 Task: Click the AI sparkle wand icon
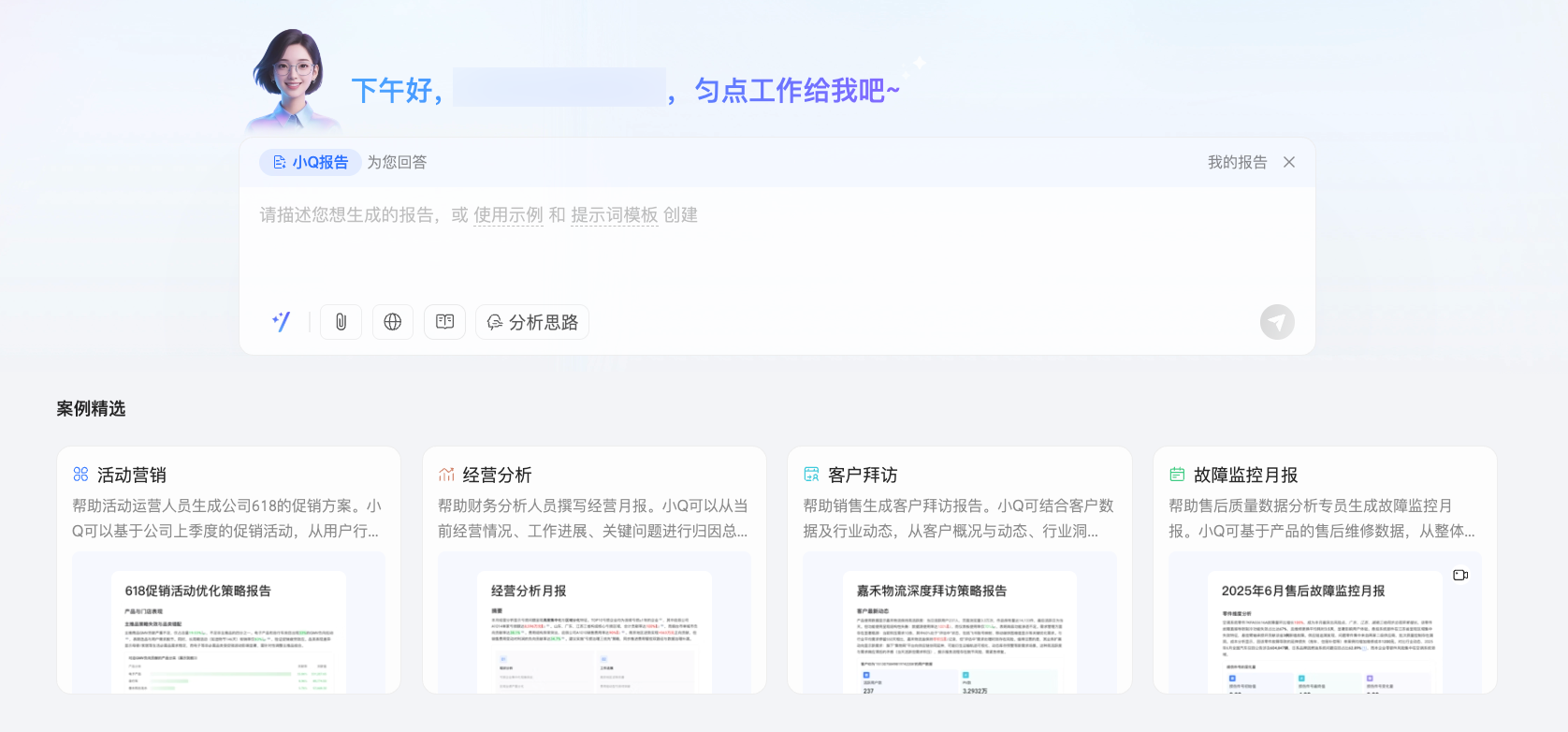pyautogui.click(x=281, y=322)
